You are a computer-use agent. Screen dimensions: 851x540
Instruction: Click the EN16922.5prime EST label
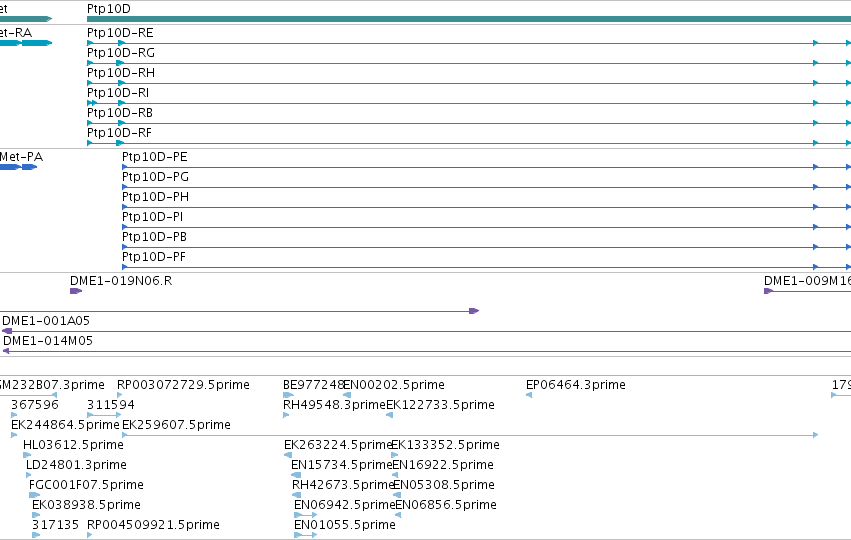443,465
